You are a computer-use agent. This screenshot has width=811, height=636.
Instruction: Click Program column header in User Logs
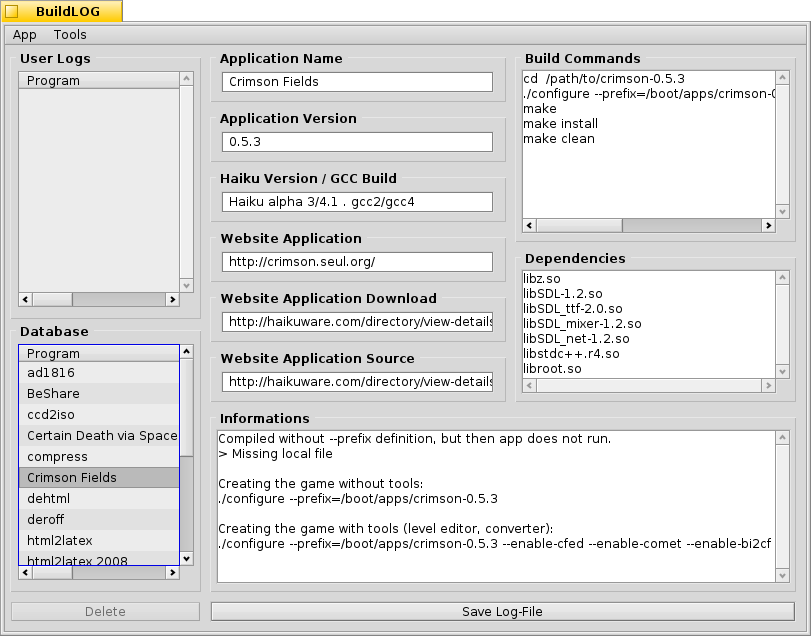[x=99, y=81]
